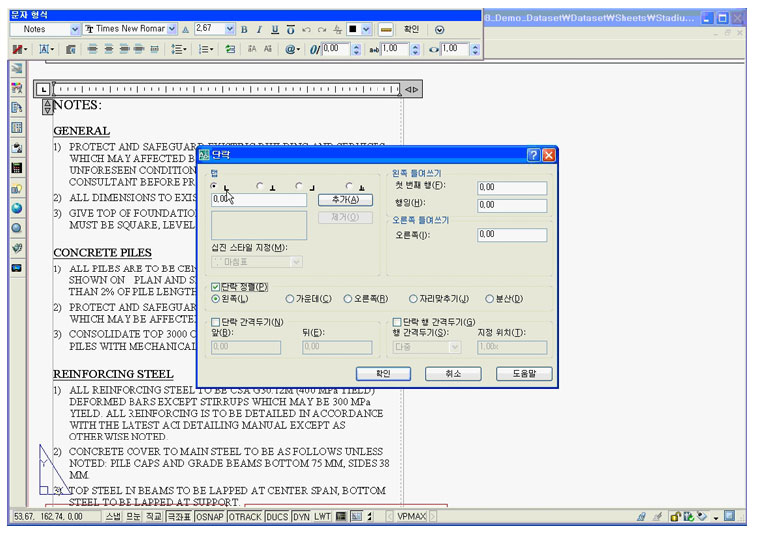Click 확인 OK button in paragraph dialog
This screenshot has height=534, width=758.
point(383,374)
